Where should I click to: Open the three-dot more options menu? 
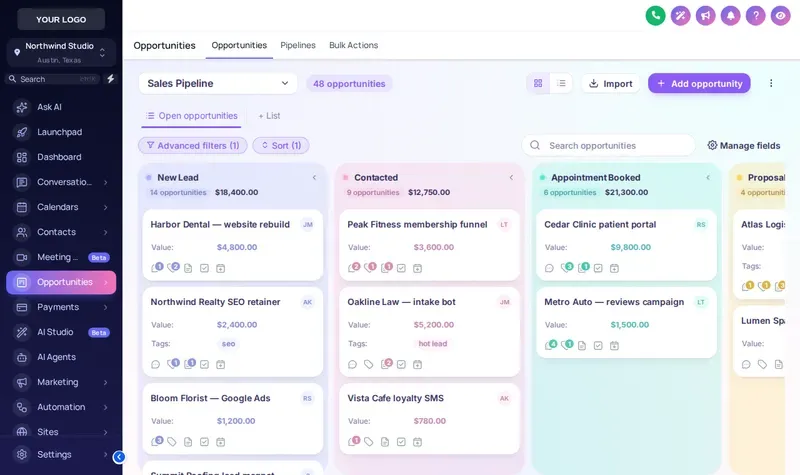(771, 83)
